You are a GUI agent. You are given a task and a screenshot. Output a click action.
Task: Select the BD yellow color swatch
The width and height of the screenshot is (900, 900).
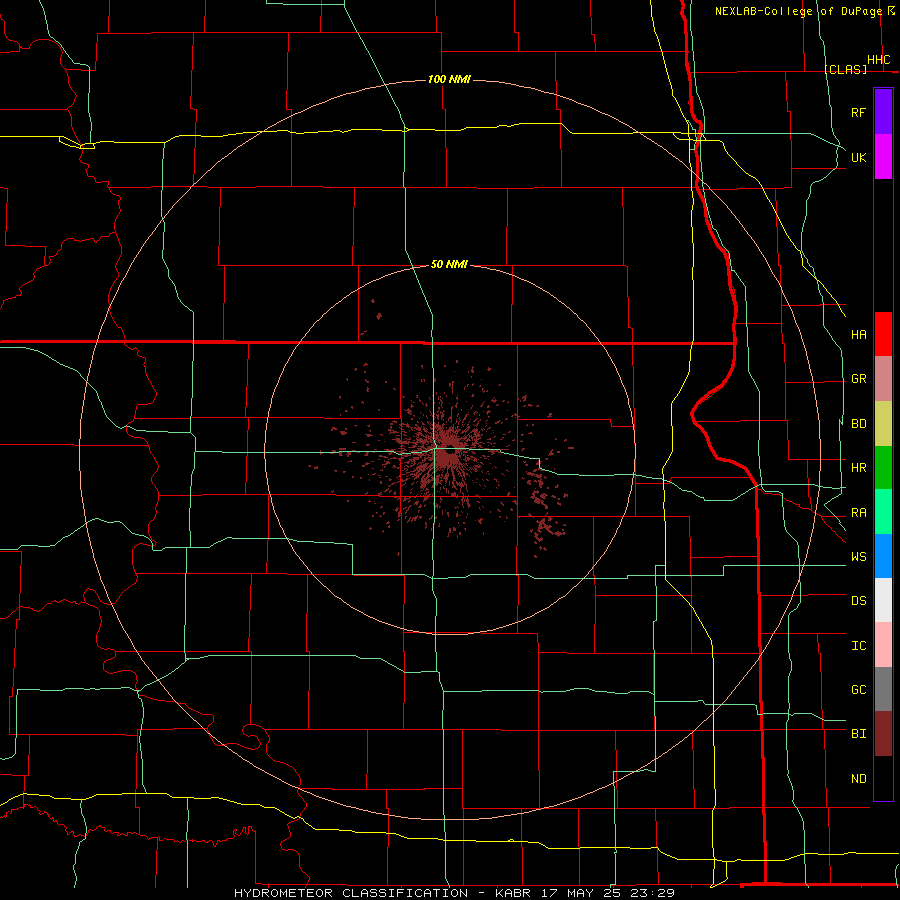click(883, 424)
